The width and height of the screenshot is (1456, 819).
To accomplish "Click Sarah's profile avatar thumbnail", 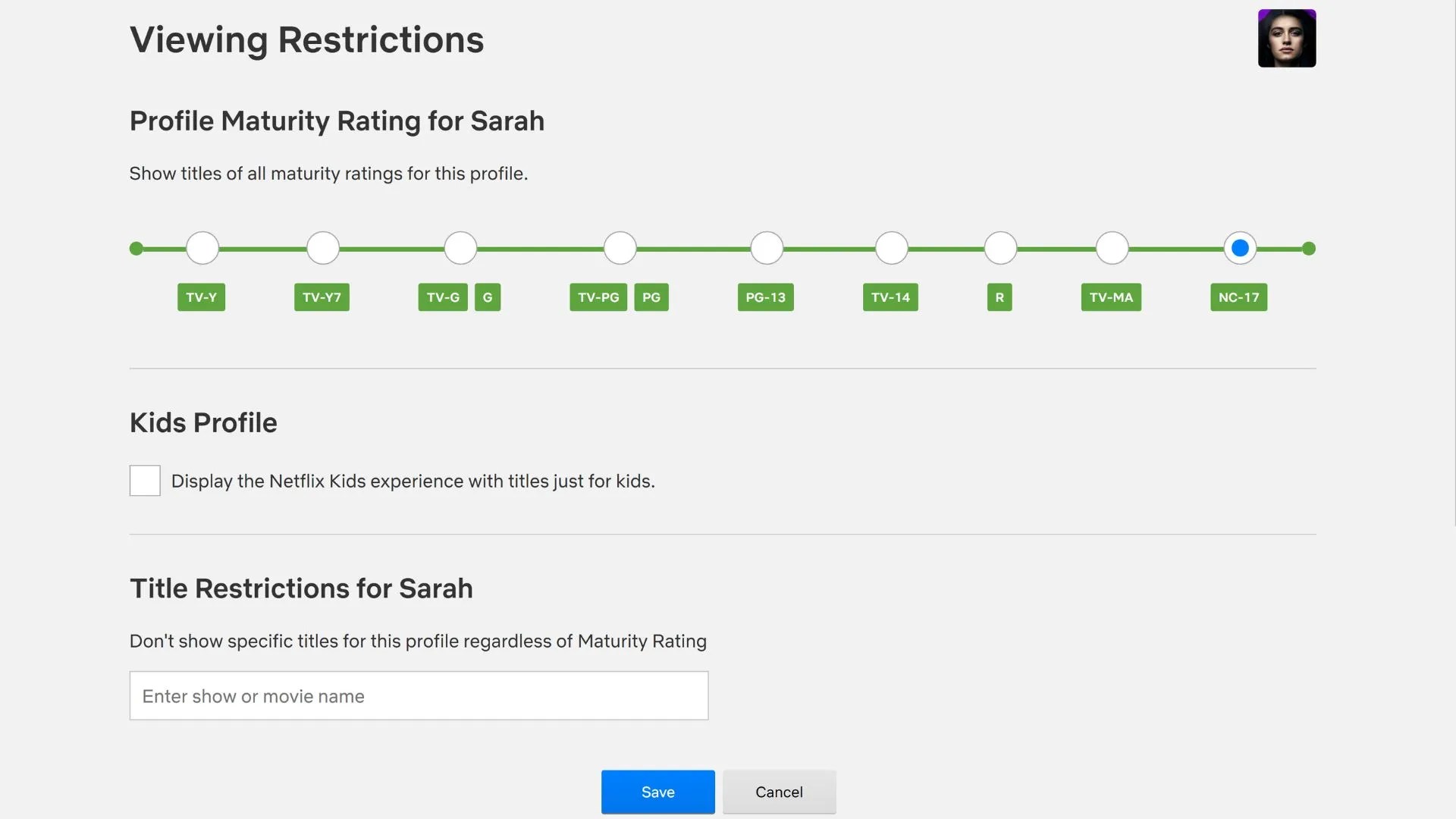I will tap(1287, 38).
